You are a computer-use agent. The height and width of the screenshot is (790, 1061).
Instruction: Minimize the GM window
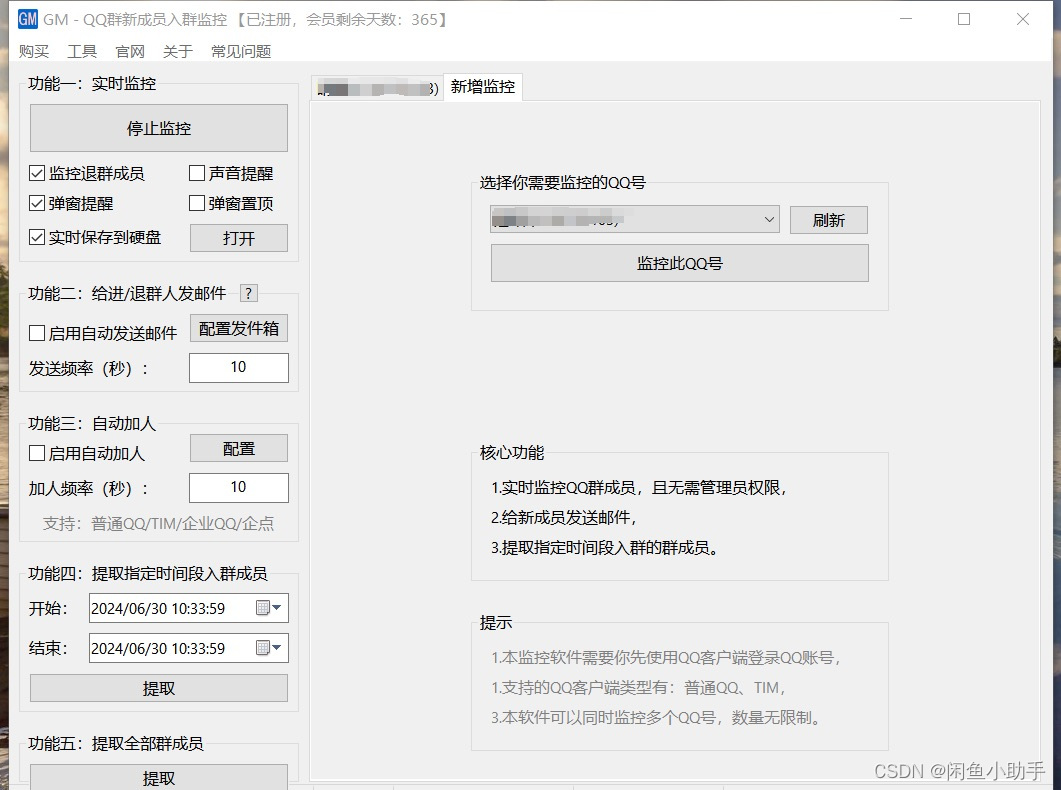point(906,19)
